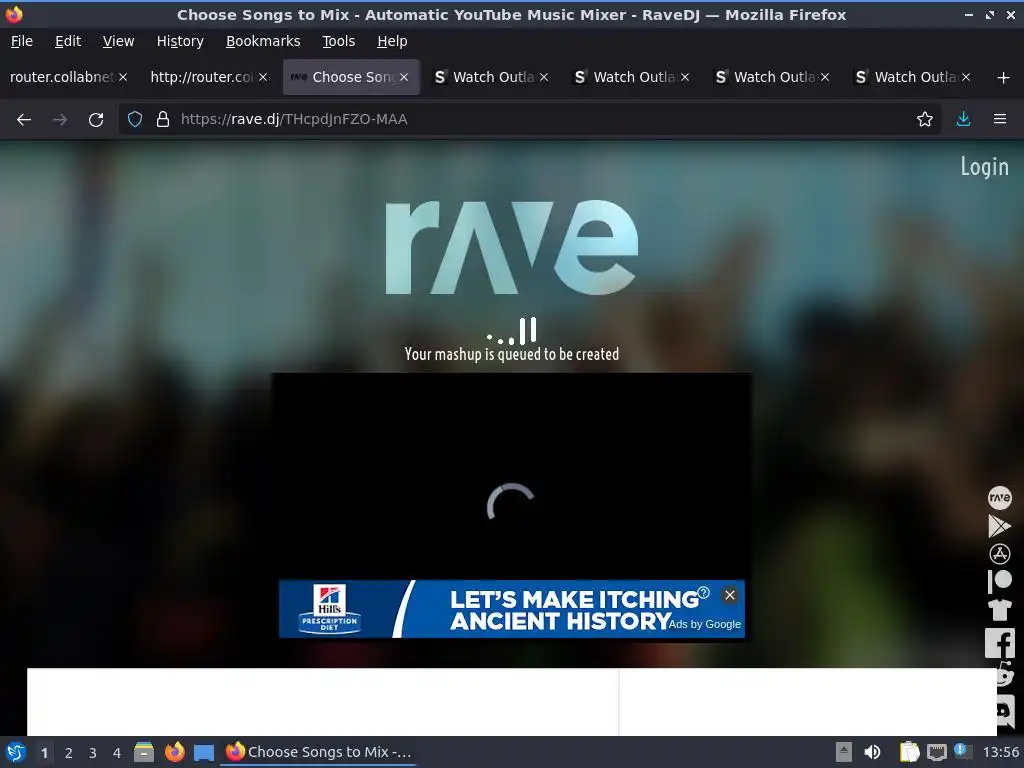The image size is (1024, 768).
Task: Open Firefox downloads panel
Action: coord(963,120)
